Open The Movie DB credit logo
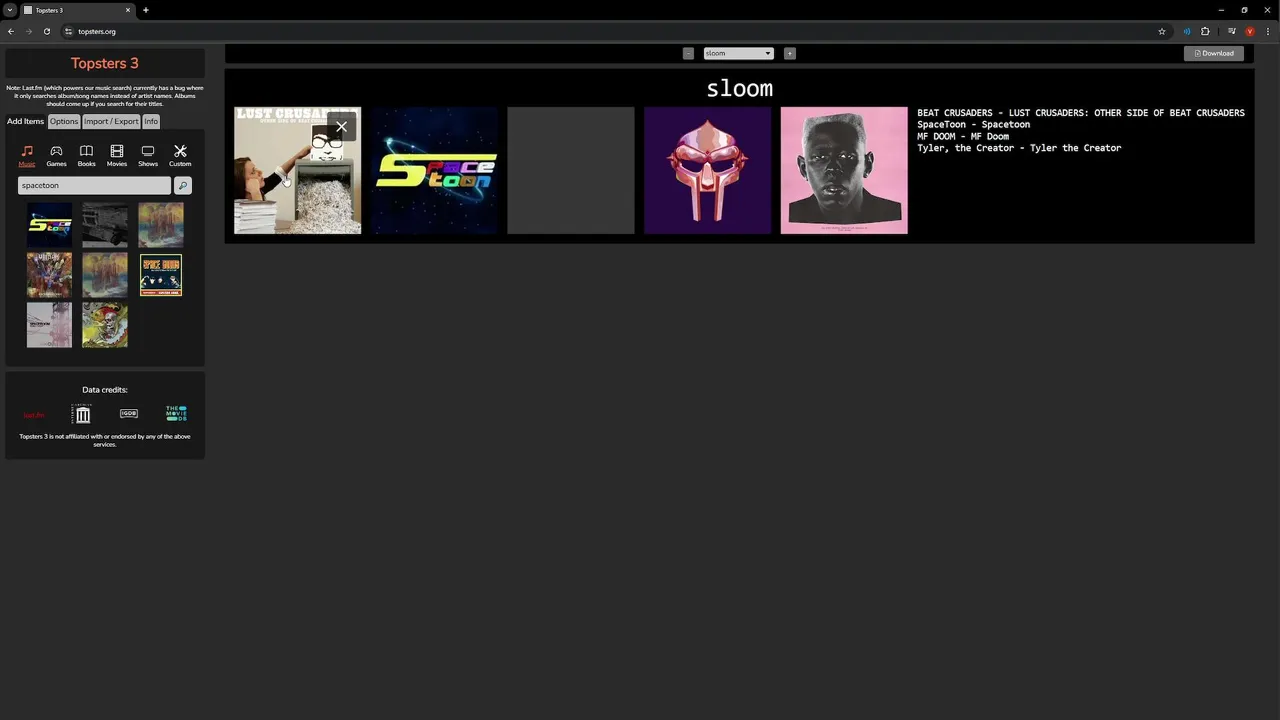The height and width of the screenshot is (720, 1280). coord(176,413)
